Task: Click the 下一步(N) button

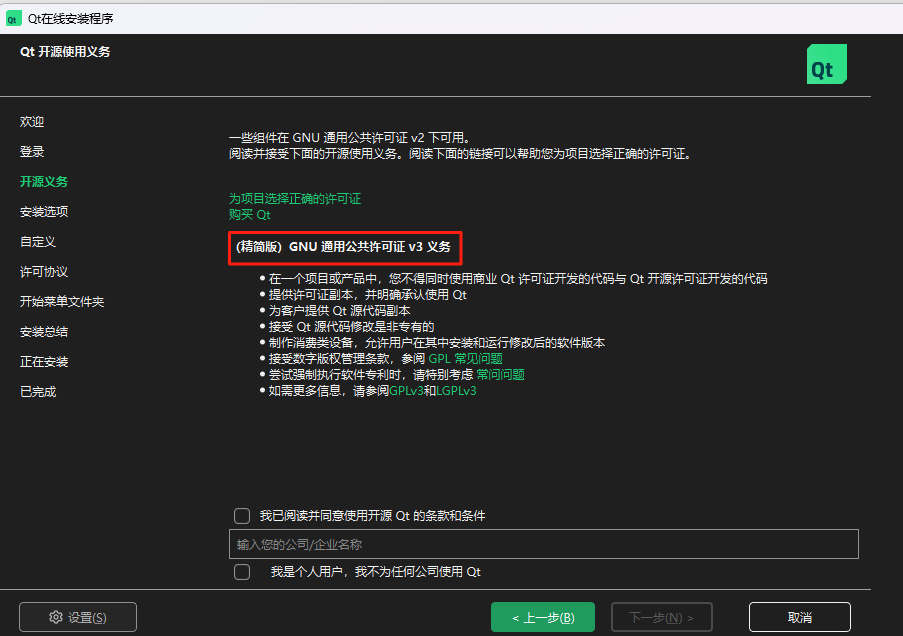Action: (x=662, y=617)
